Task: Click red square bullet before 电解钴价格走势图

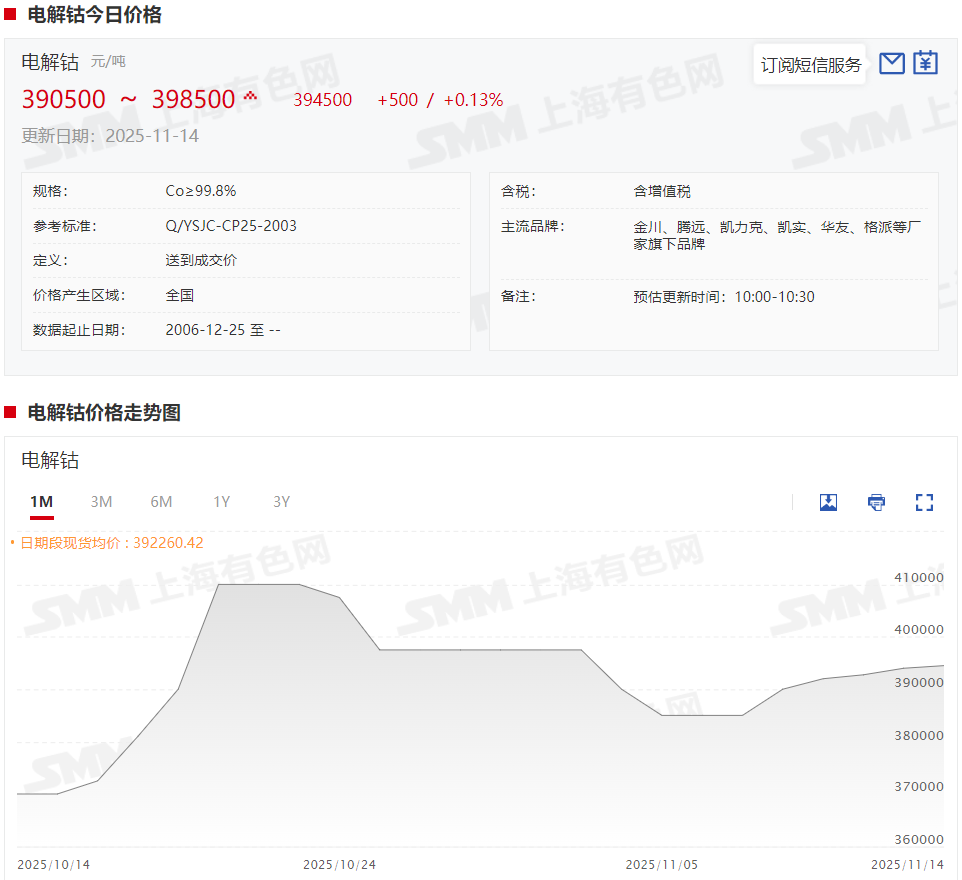Action: point(10,412)
